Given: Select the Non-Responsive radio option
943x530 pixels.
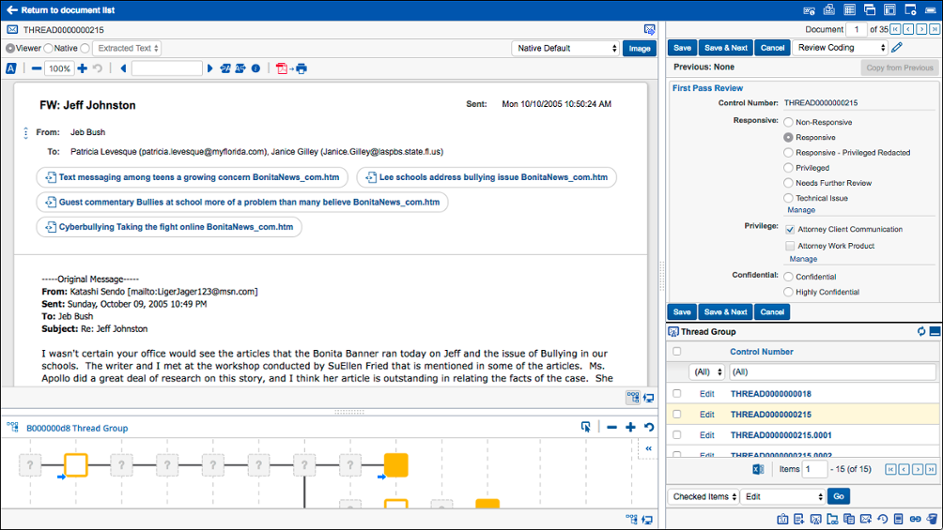Looking at the screenshot, I should pyautogui.click(x=789, y=121).
